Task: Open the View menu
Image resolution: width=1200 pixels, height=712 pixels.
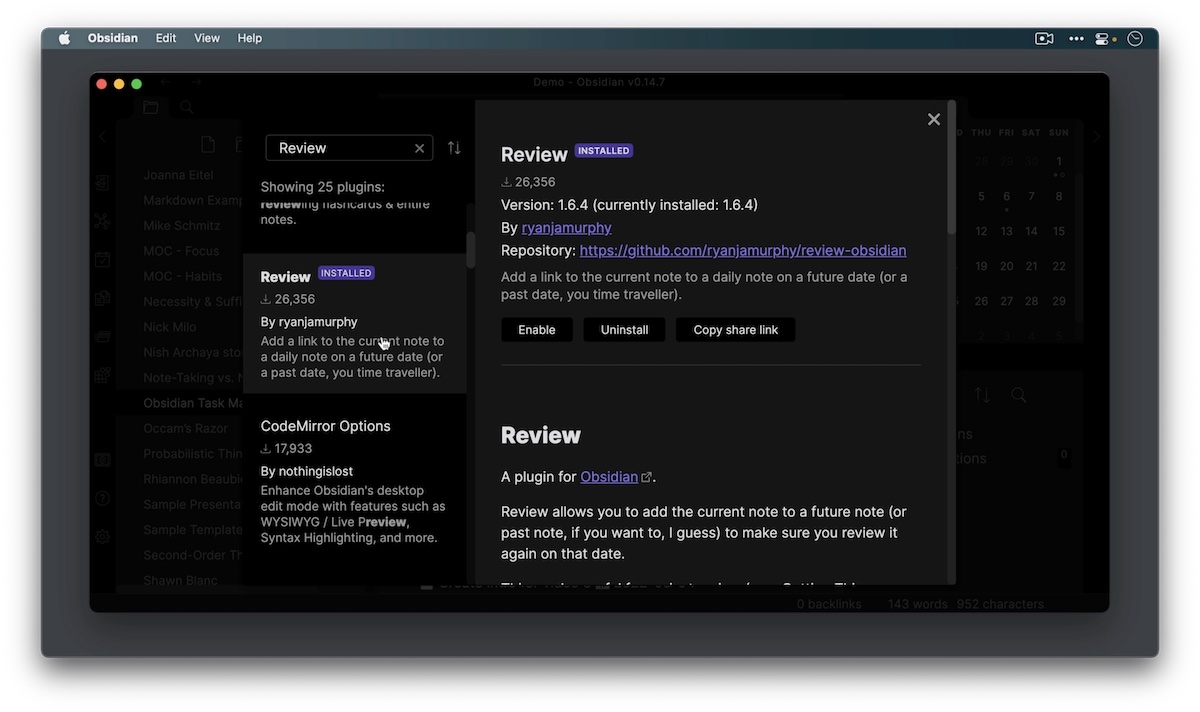Action: click(x=207, y=38)
